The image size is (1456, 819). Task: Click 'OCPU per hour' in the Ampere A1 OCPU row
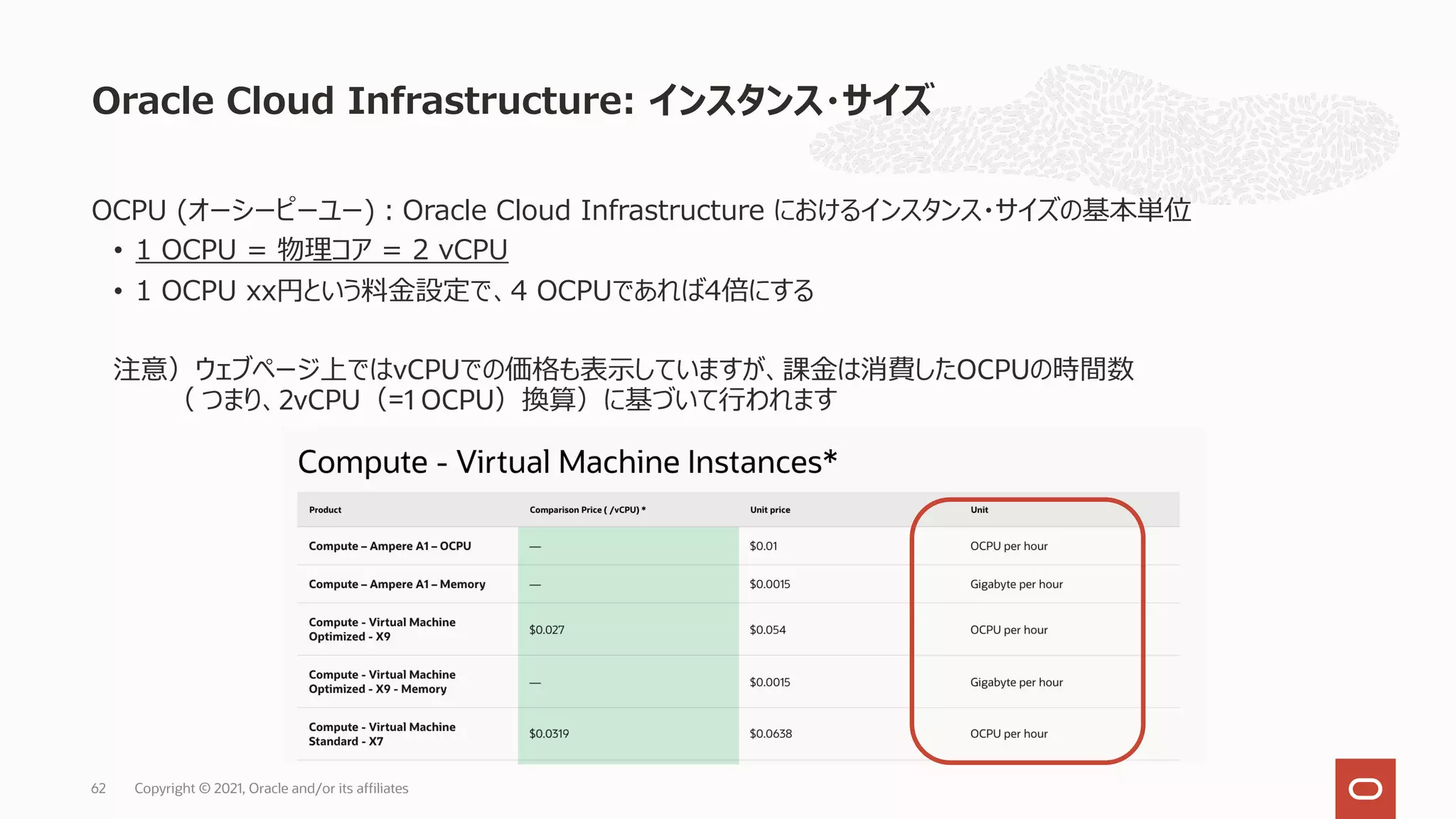point(1009,546)
